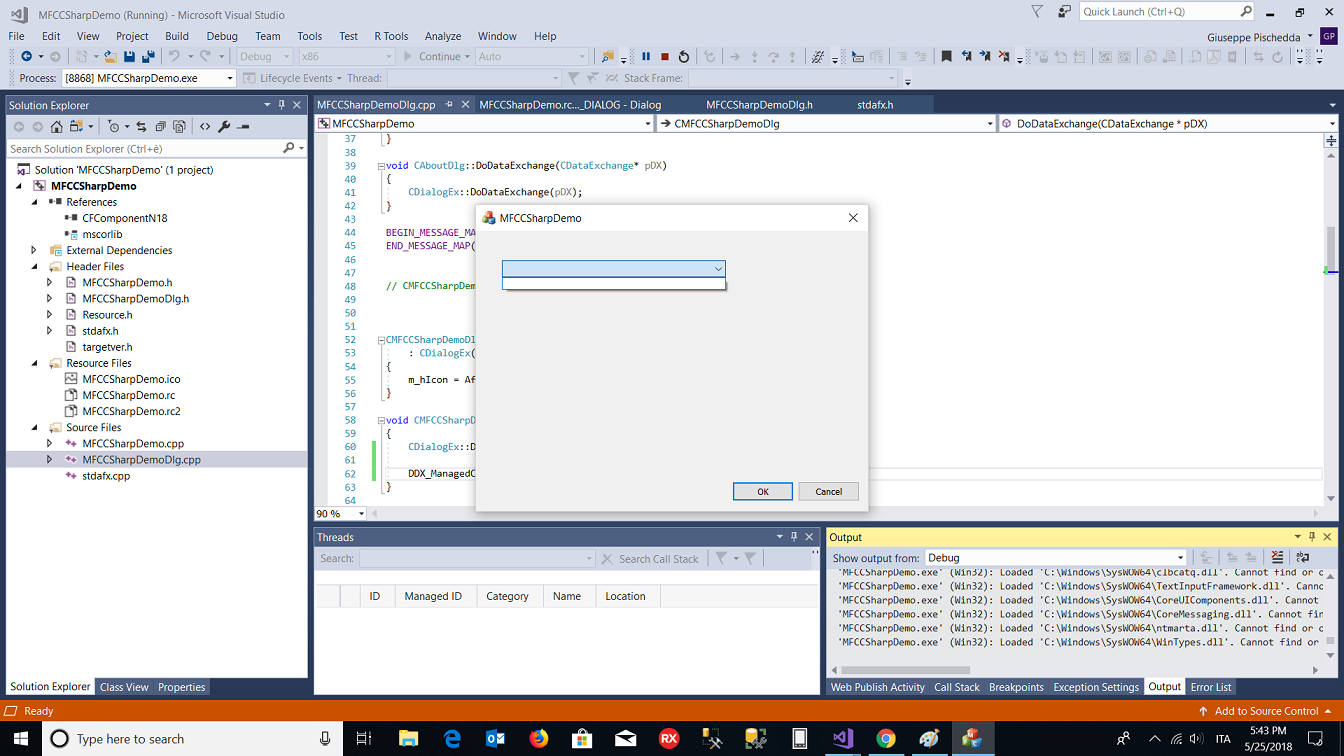
Task: Click Type here to search on taskbar
Action: coord(191,739)
